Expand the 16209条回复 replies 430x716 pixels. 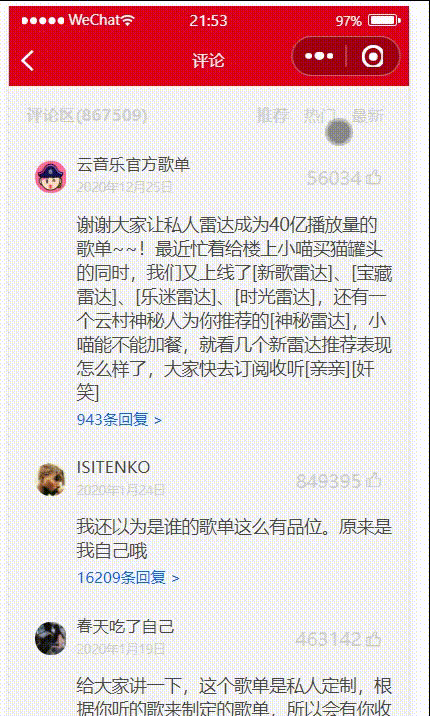pos(128,577)
